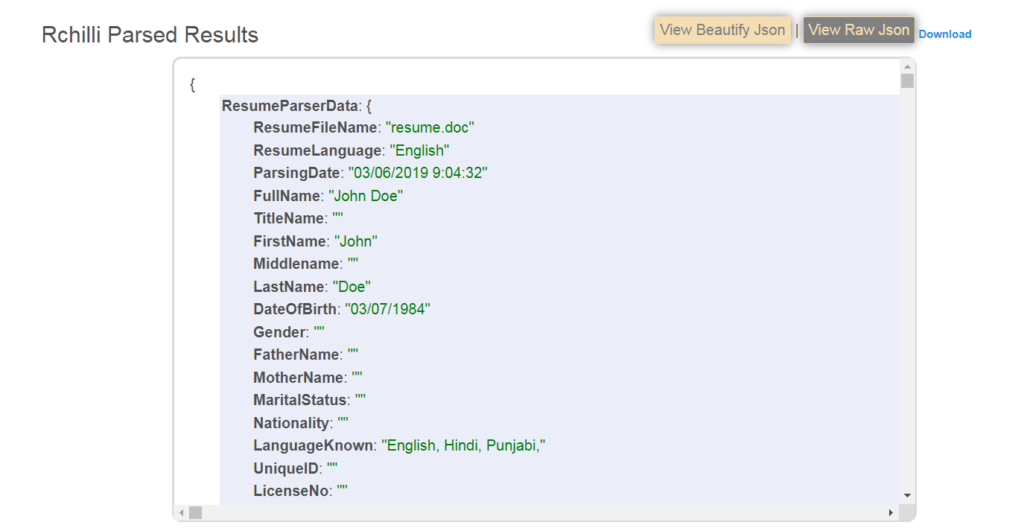Click the "John" first name value
The height and width of the screenshot is (528, 1024).
point(355,241)
